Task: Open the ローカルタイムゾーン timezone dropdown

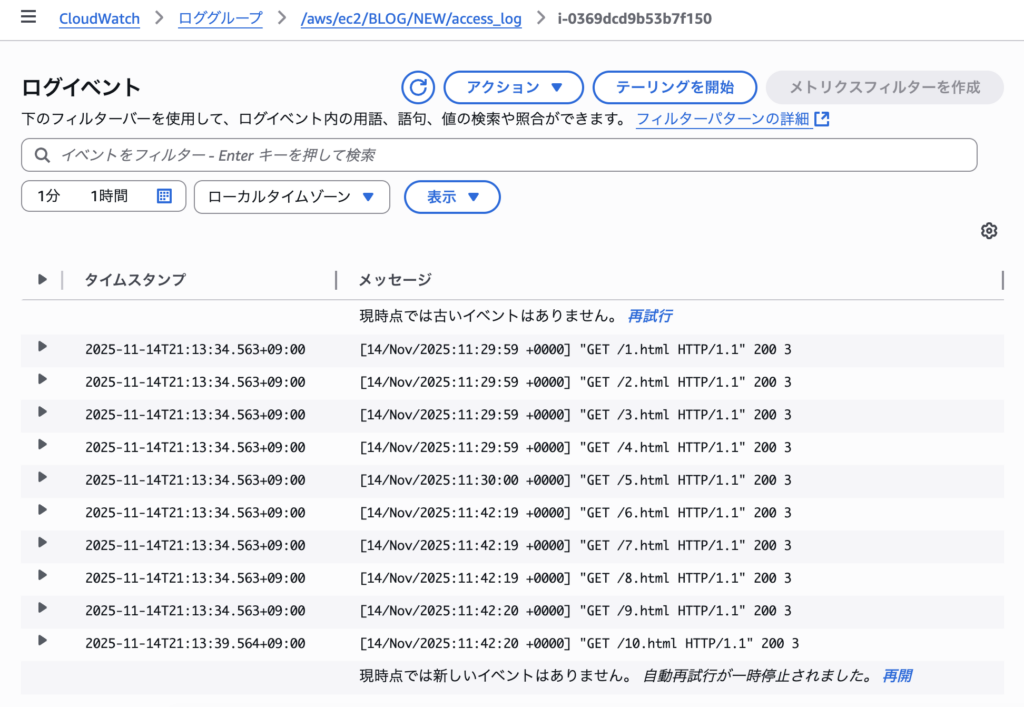Action: [291, 197]
